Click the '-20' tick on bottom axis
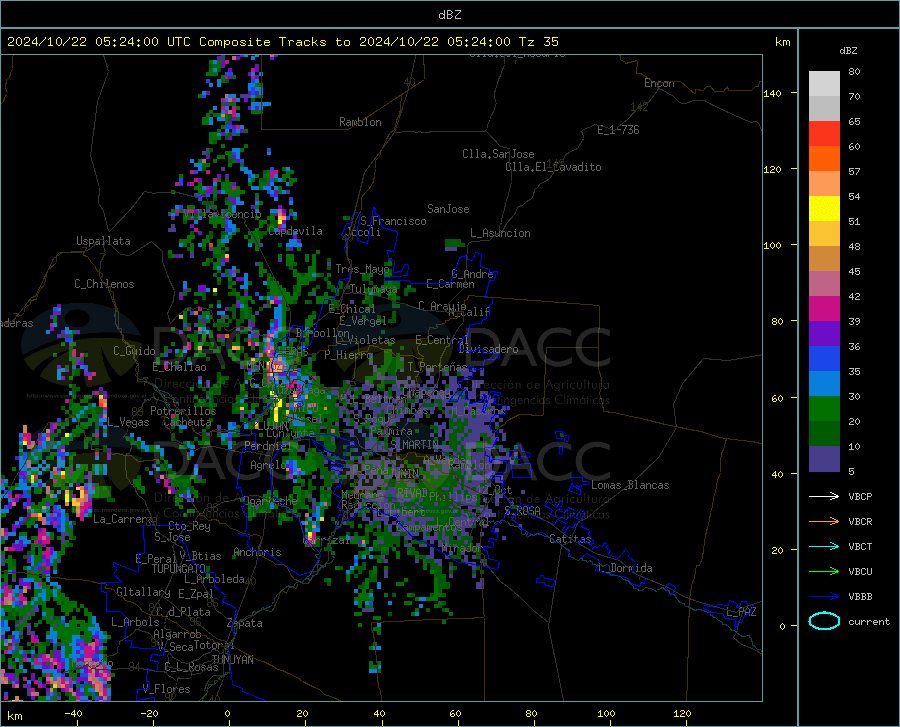The image size is (900, 727). 149,714
